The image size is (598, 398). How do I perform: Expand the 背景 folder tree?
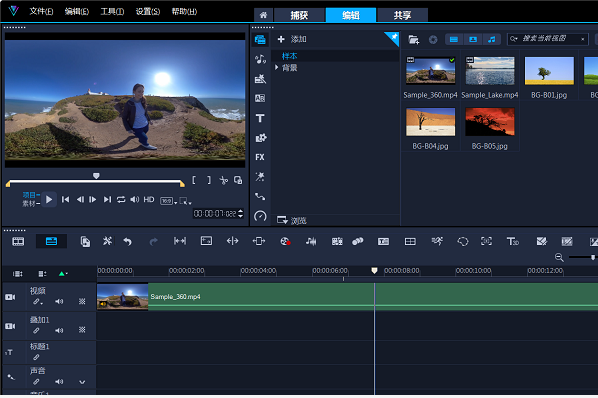click(276, 67)
